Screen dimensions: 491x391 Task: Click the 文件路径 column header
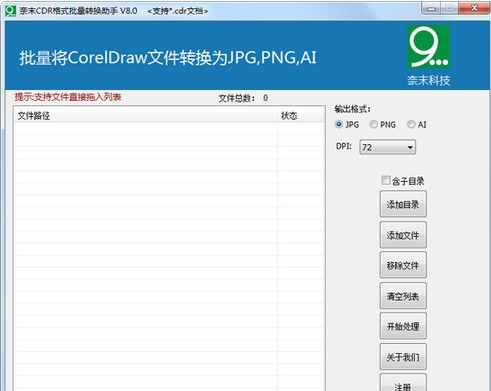(x=146, y=116)
